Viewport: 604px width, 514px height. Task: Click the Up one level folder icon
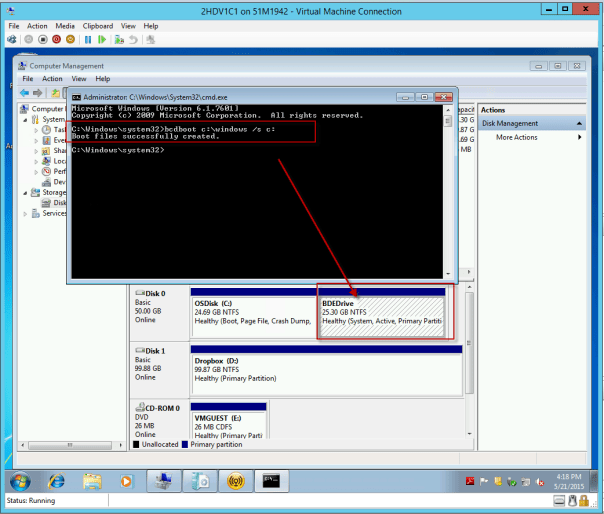click(55, 92)
